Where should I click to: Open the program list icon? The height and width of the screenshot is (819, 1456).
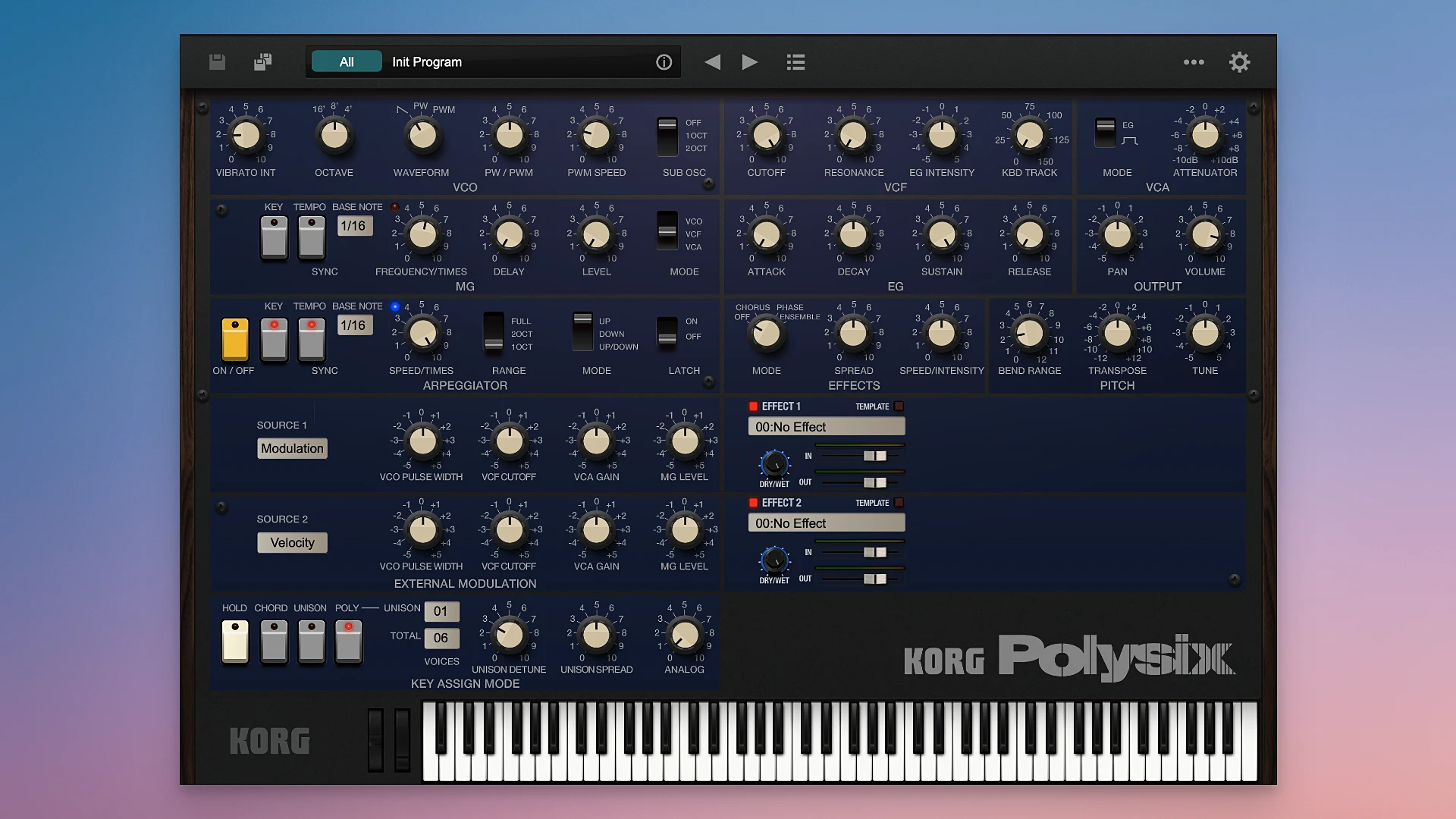tap(795, 61)
